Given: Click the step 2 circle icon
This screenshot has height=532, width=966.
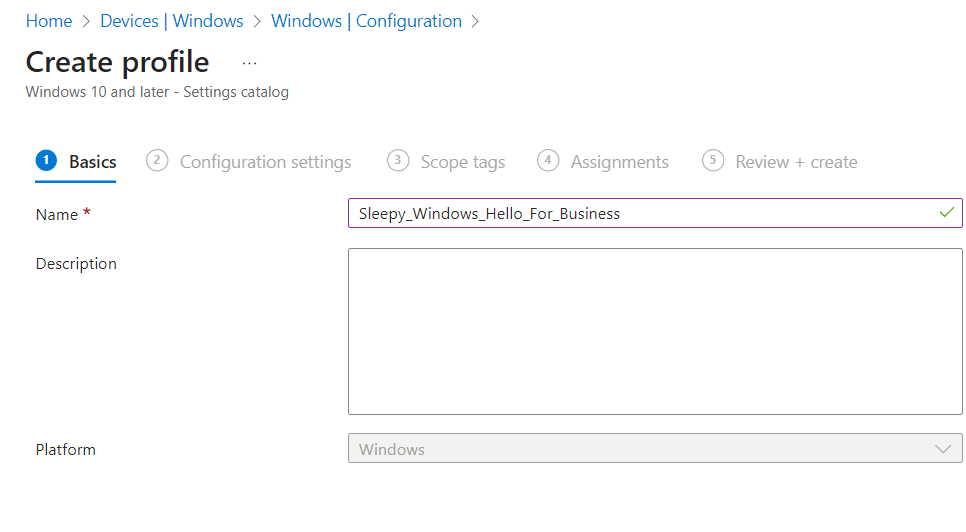Looking at the screenshot, I should tap(157, 160).
